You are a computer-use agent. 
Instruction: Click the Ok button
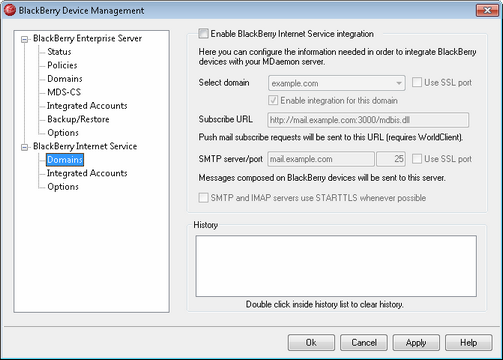coord(311,343)
